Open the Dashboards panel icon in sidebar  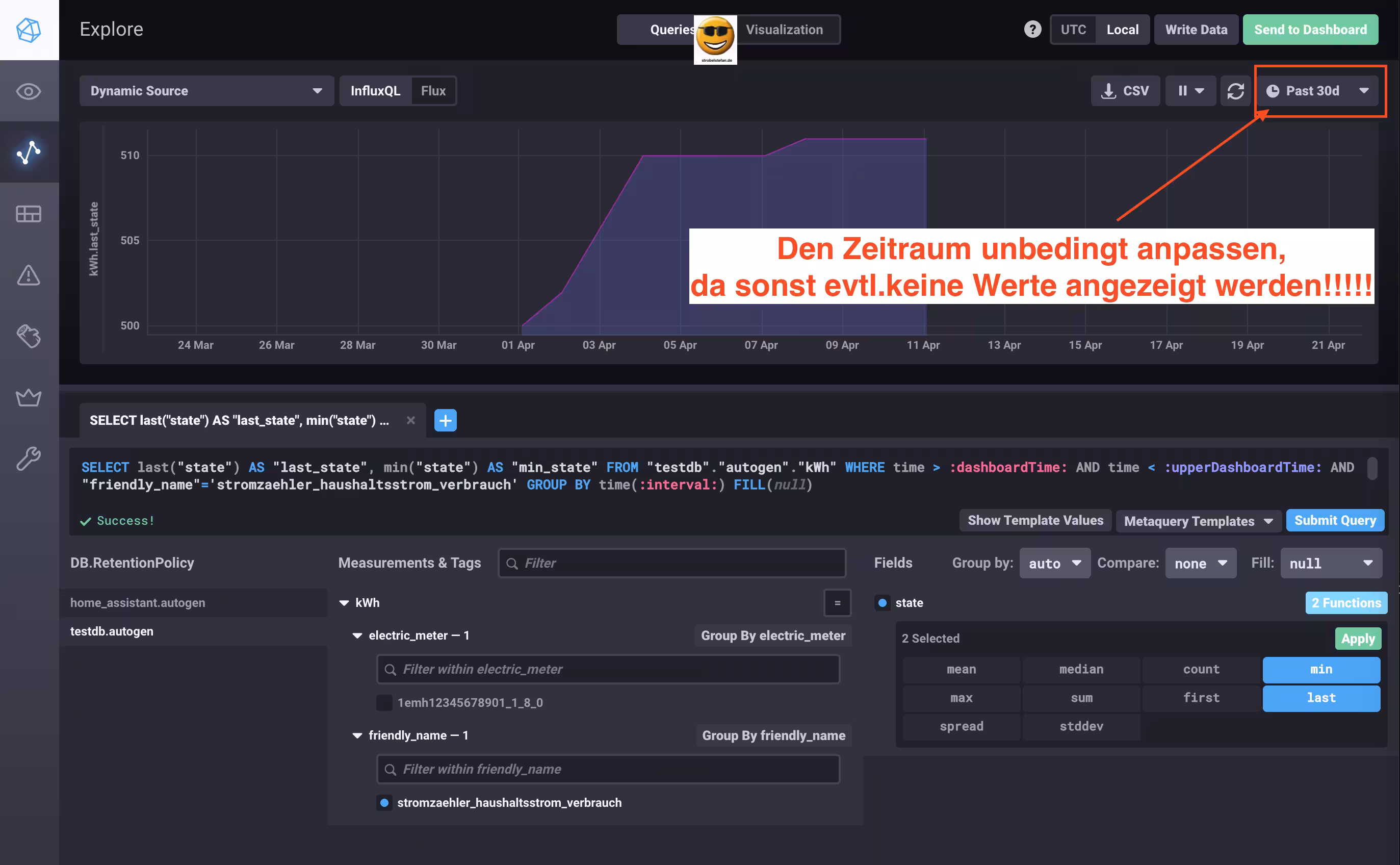click(x=29, y=213)
